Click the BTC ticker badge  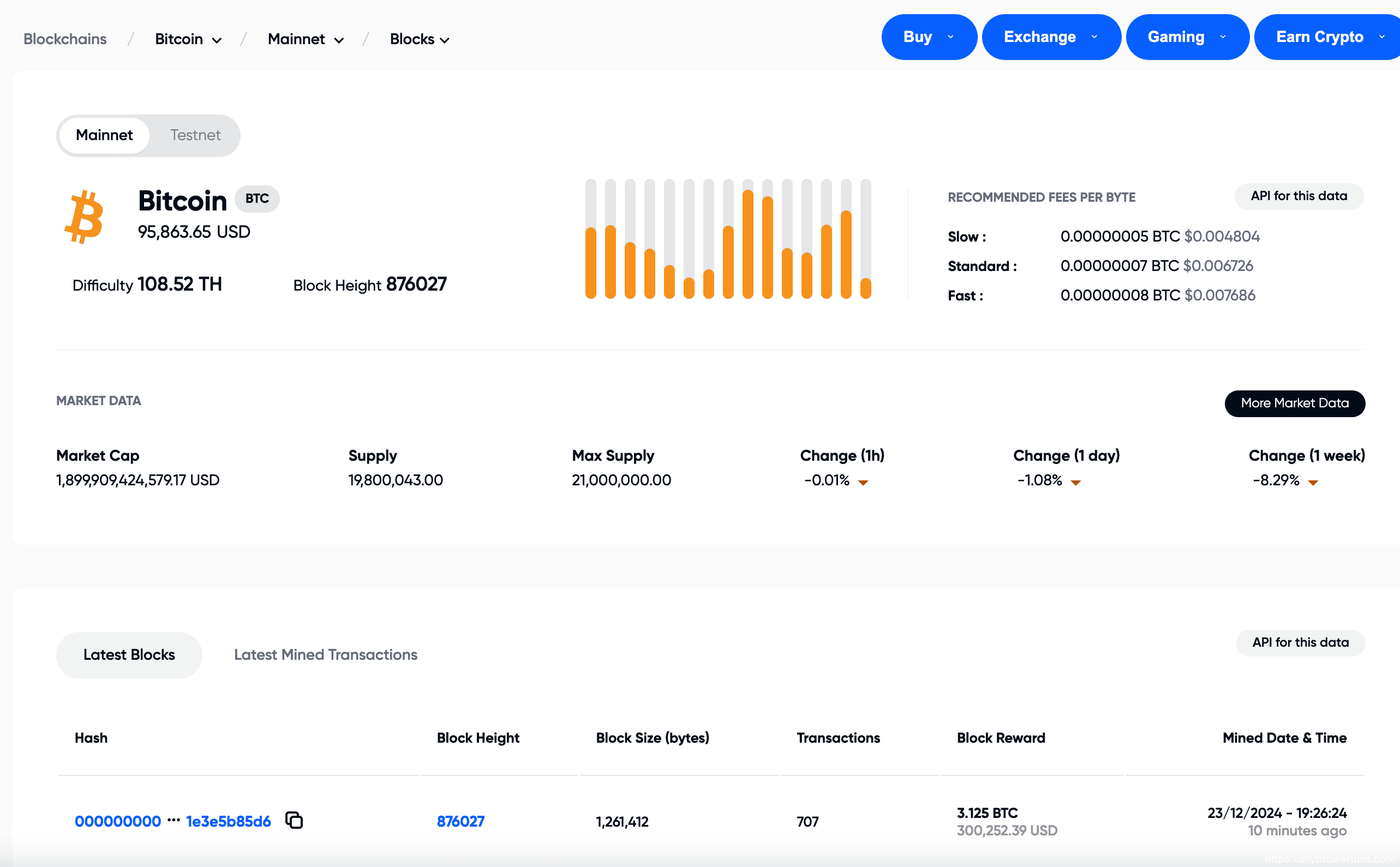pyautogui.click(x=256, y=198)
